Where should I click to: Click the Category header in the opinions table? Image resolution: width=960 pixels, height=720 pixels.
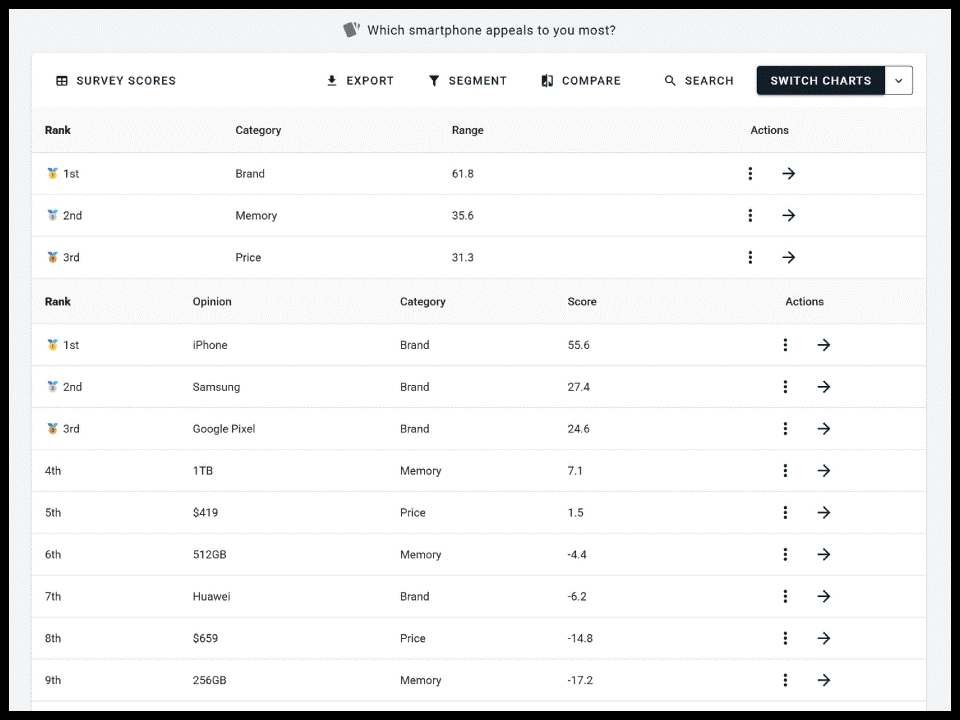tap(422, 301)
